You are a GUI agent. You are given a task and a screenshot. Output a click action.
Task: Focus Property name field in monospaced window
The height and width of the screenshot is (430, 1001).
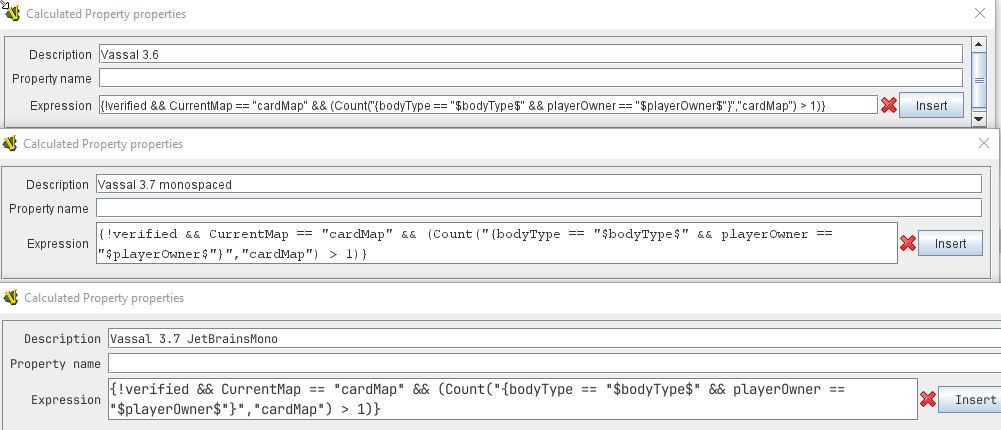coord(539,208)
